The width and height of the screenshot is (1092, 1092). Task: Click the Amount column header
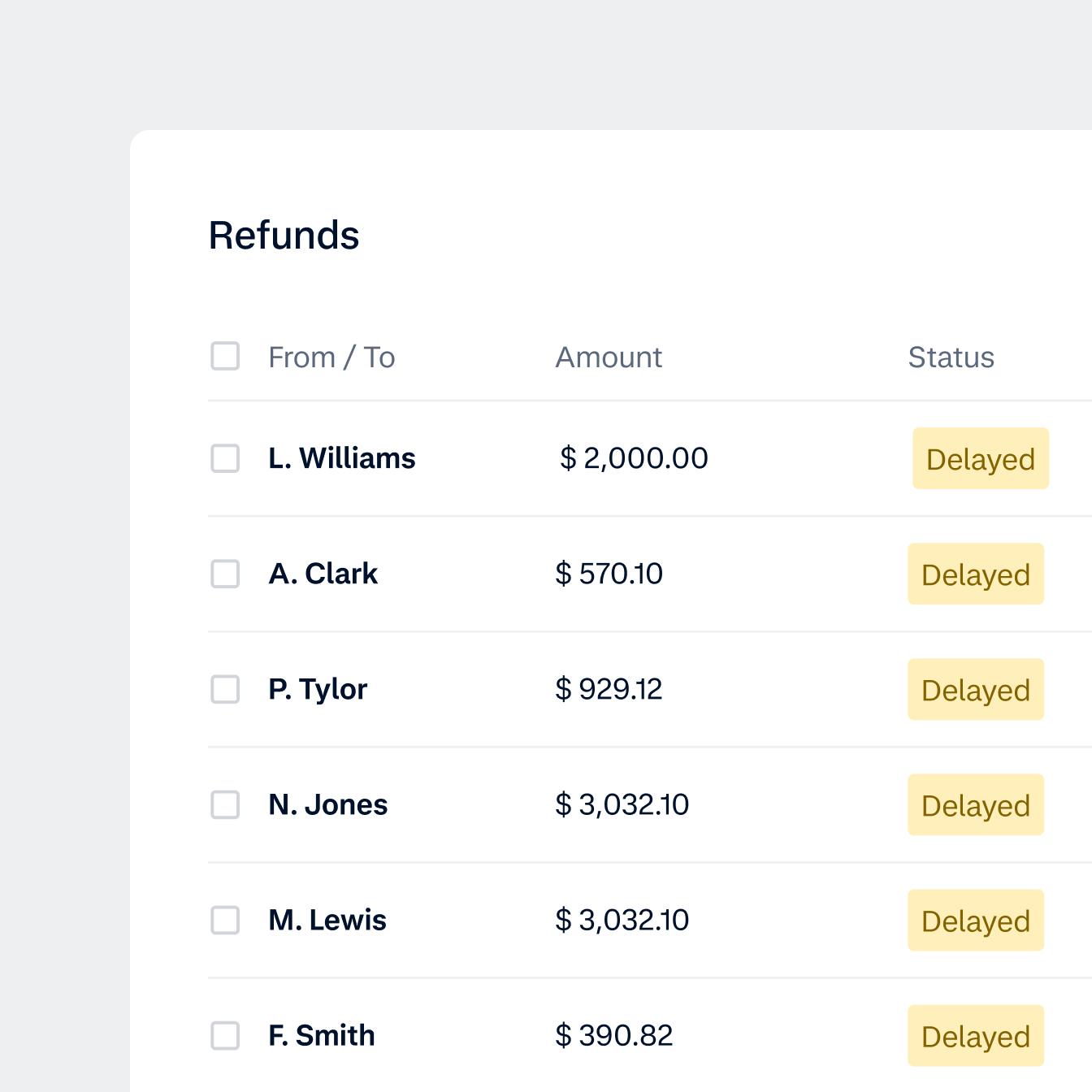(608, 356)
